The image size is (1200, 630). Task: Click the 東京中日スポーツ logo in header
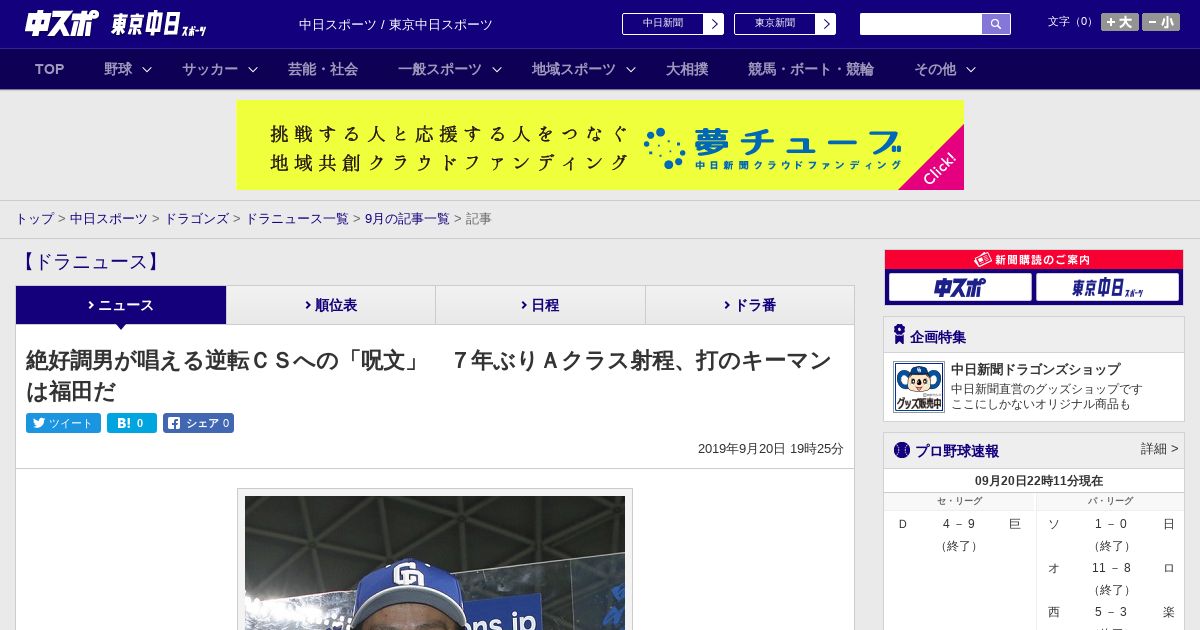(159, 24)
